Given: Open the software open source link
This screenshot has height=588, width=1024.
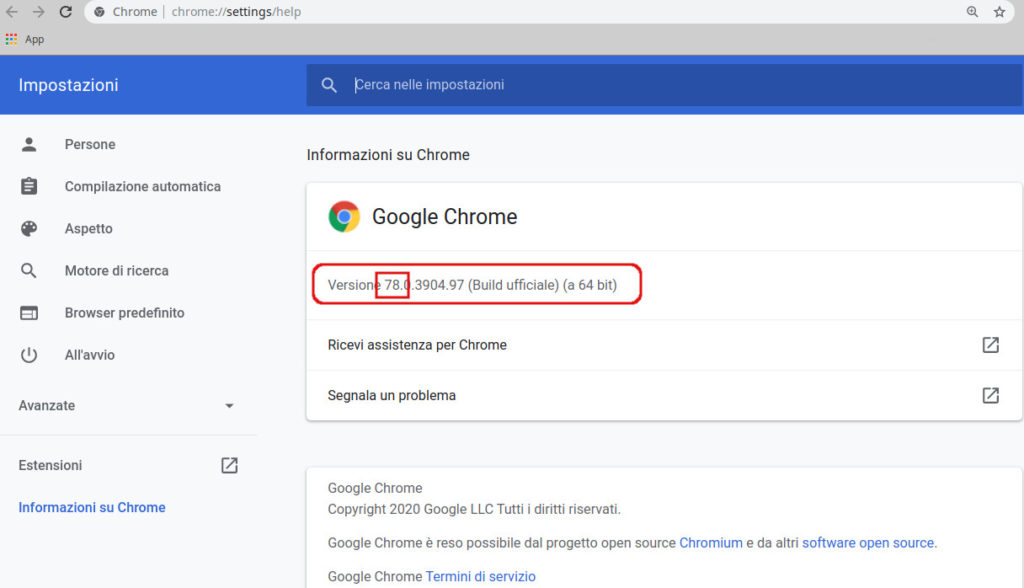Looking at the screenshot, I should coord(868,543).
